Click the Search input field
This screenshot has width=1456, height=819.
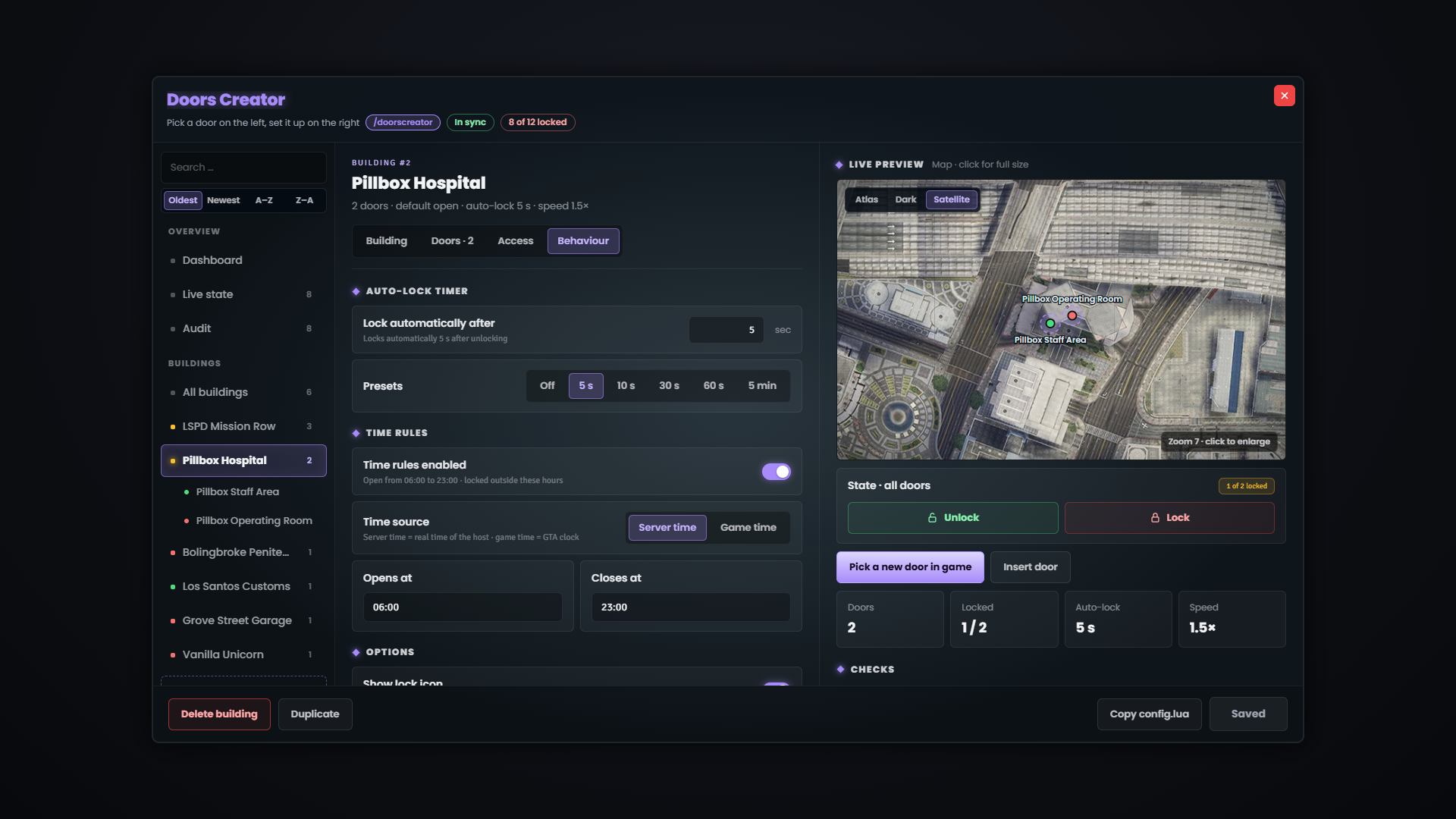click(x=243, y=168)
